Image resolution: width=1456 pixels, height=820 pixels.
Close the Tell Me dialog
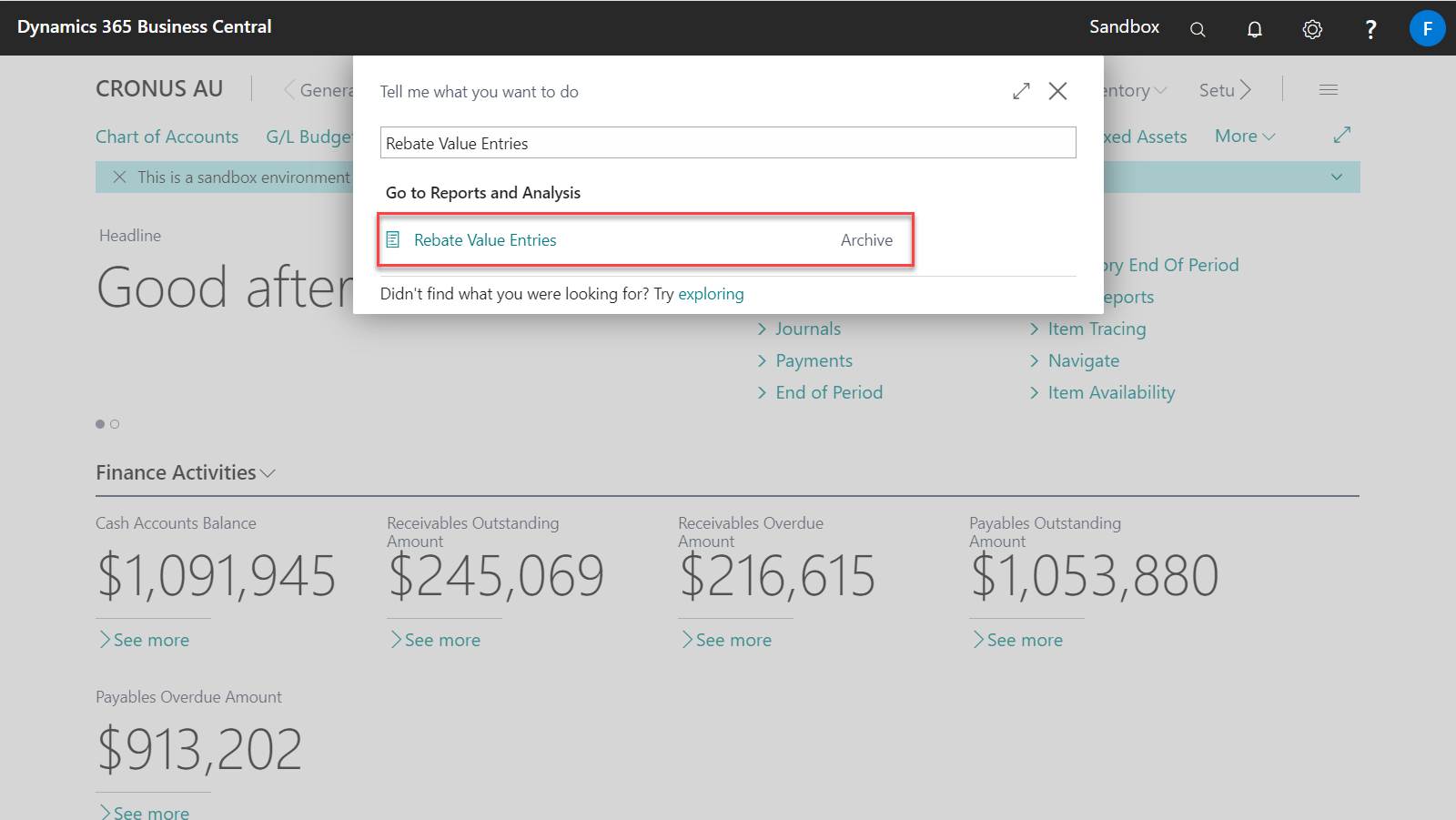1057,91
